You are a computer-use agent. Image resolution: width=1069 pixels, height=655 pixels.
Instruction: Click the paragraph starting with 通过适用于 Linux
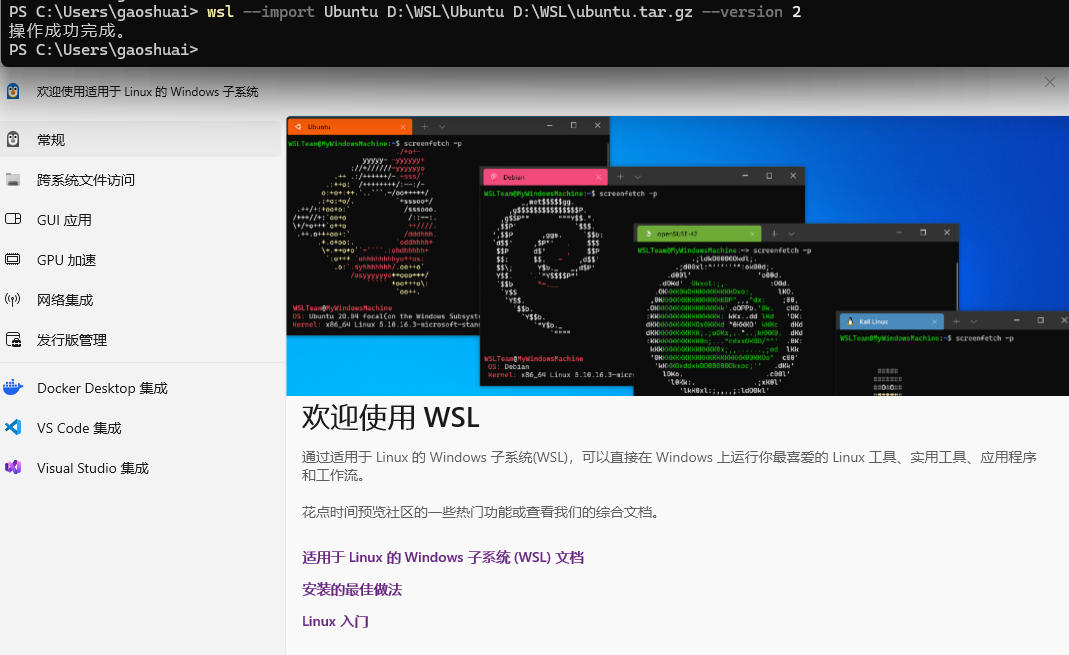669,466
